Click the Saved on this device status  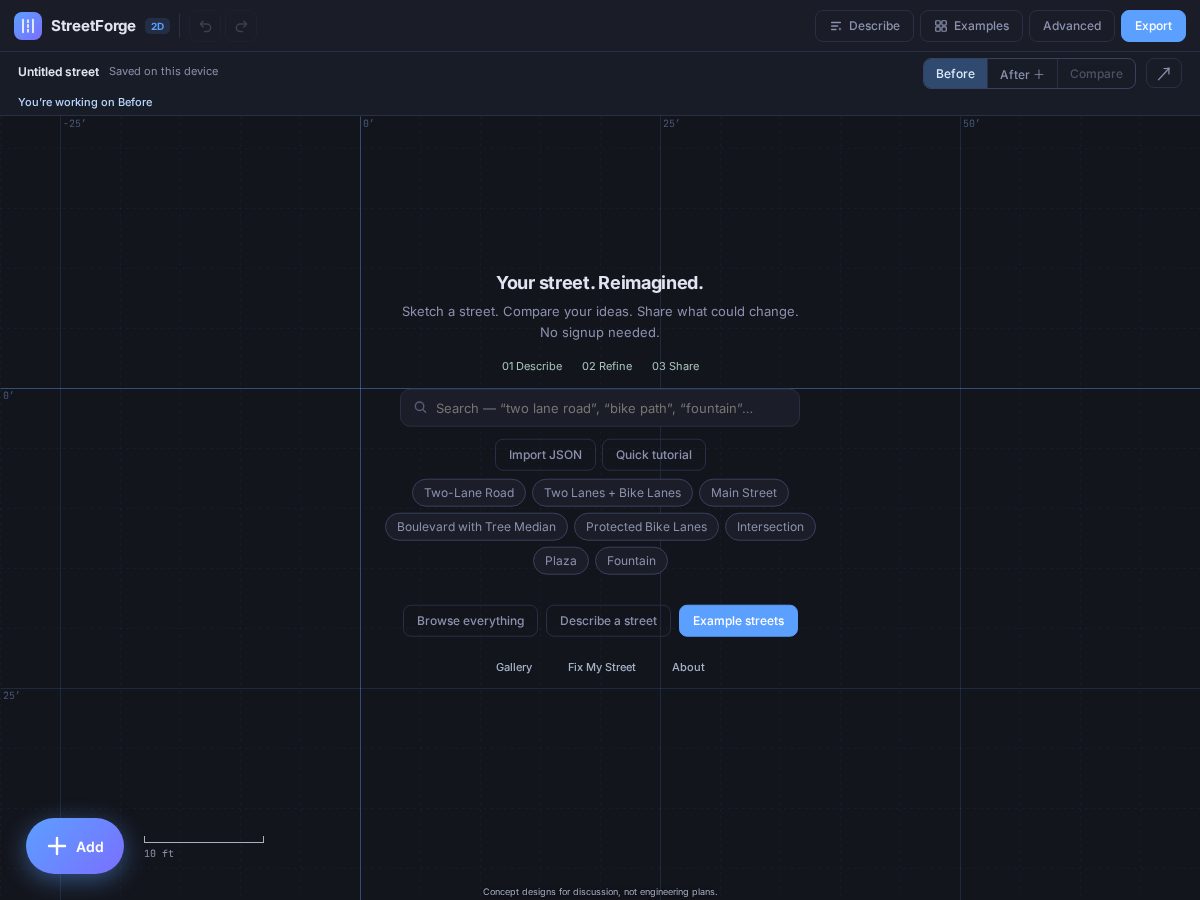point(163,71)
